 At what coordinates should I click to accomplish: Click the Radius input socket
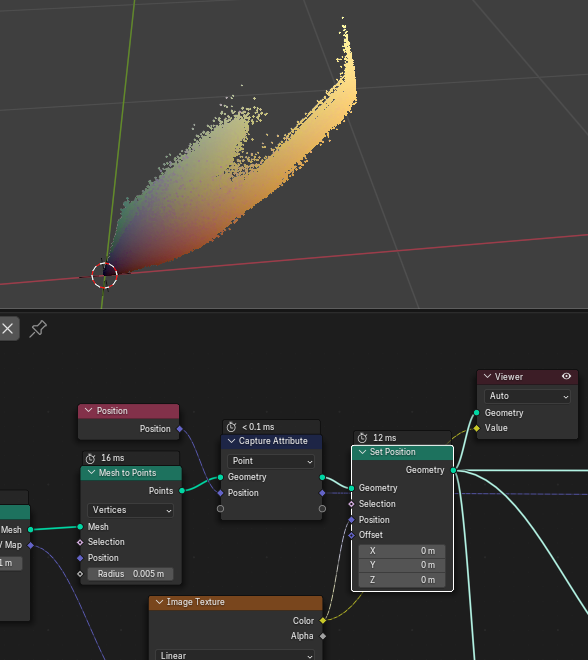80,574
